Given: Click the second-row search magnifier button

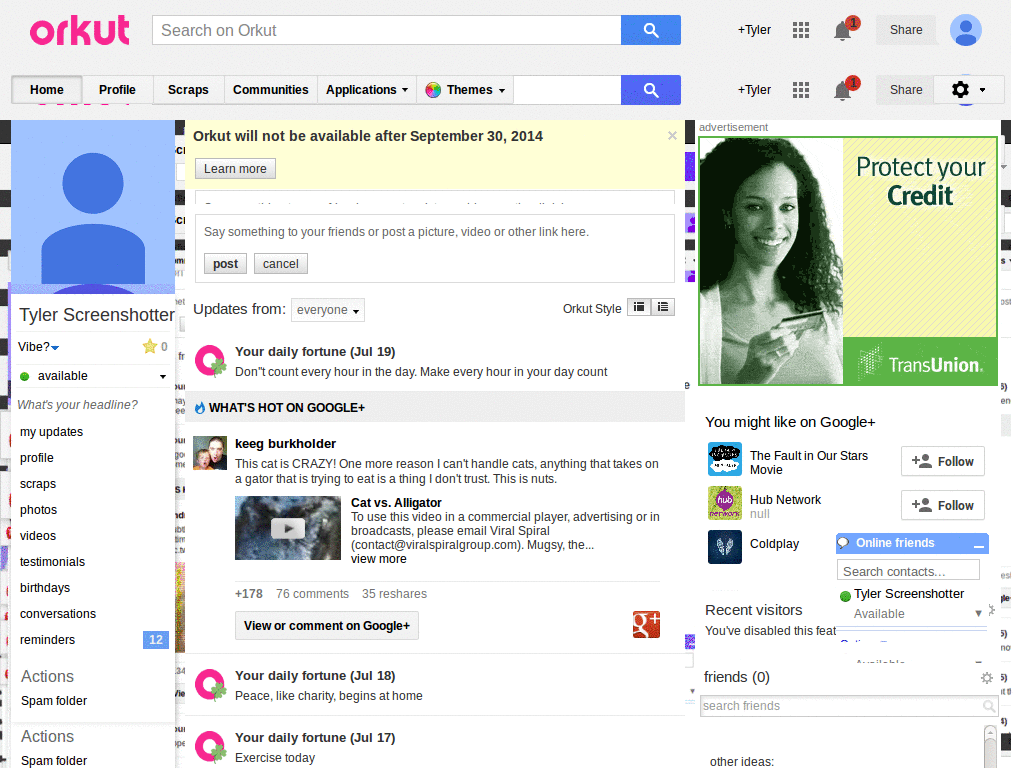Looking at the screenshot, I should tap(650, 90).
